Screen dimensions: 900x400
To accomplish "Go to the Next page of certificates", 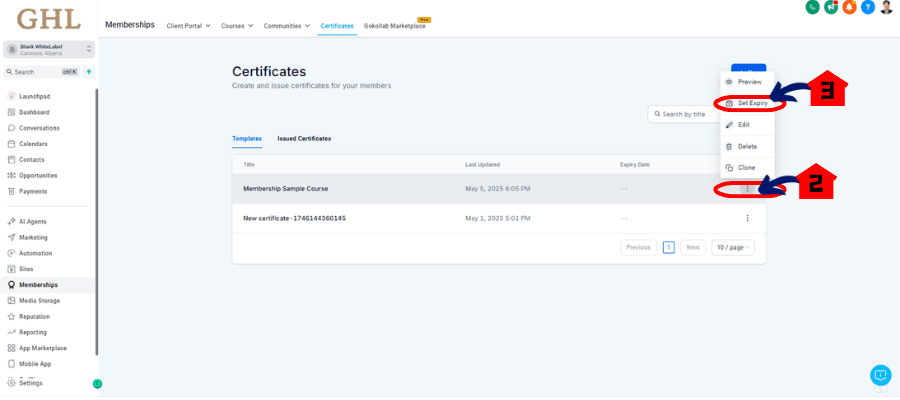I will tap(693, 247).
